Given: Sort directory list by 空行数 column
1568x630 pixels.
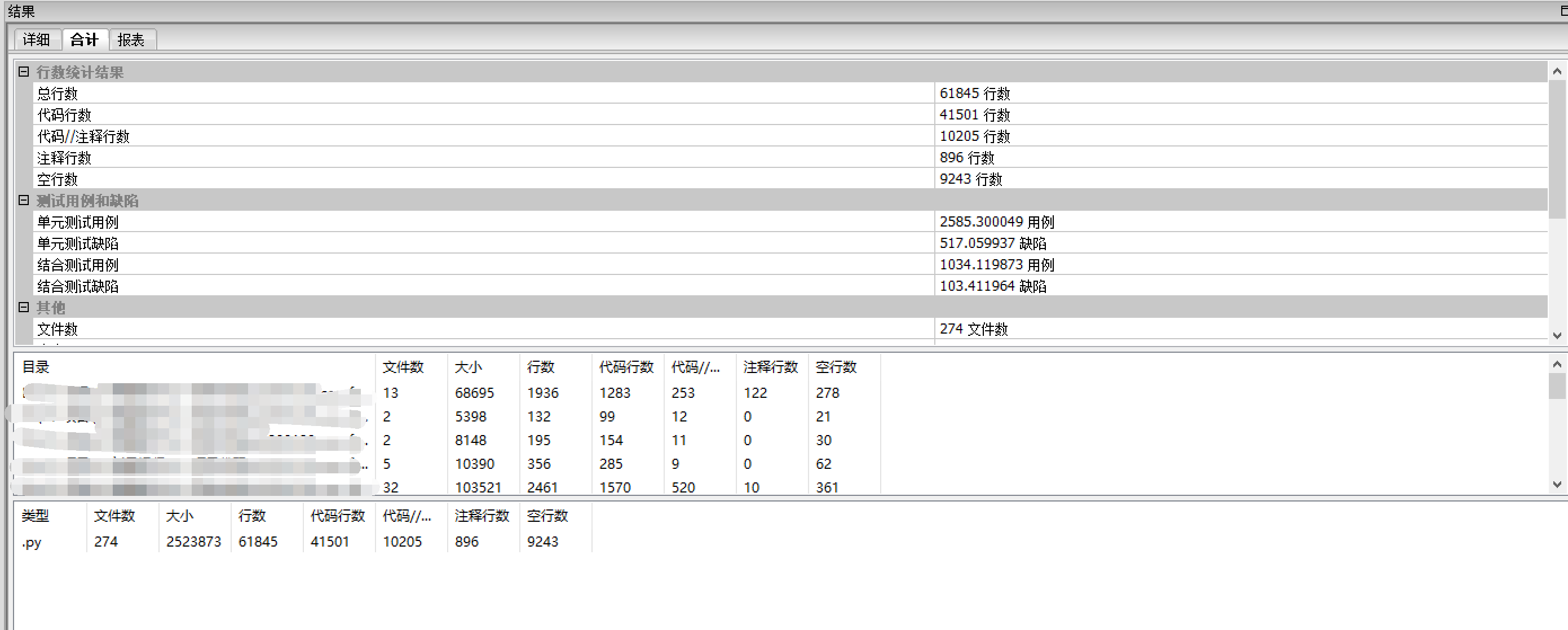Looking at the screenshot, I should [836, 367].
